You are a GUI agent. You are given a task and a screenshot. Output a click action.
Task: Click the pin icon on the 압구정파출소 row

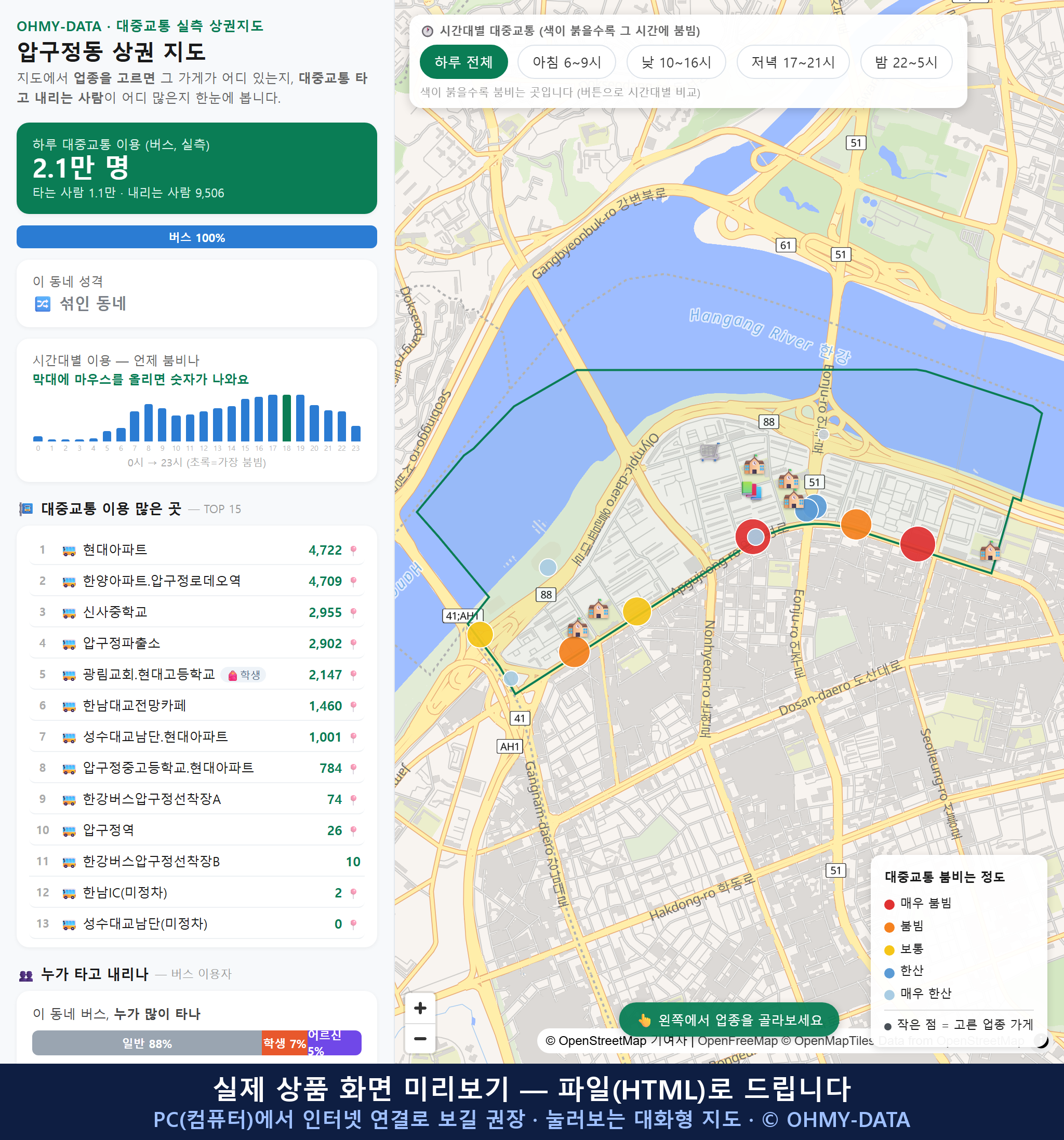pos(353,643)
